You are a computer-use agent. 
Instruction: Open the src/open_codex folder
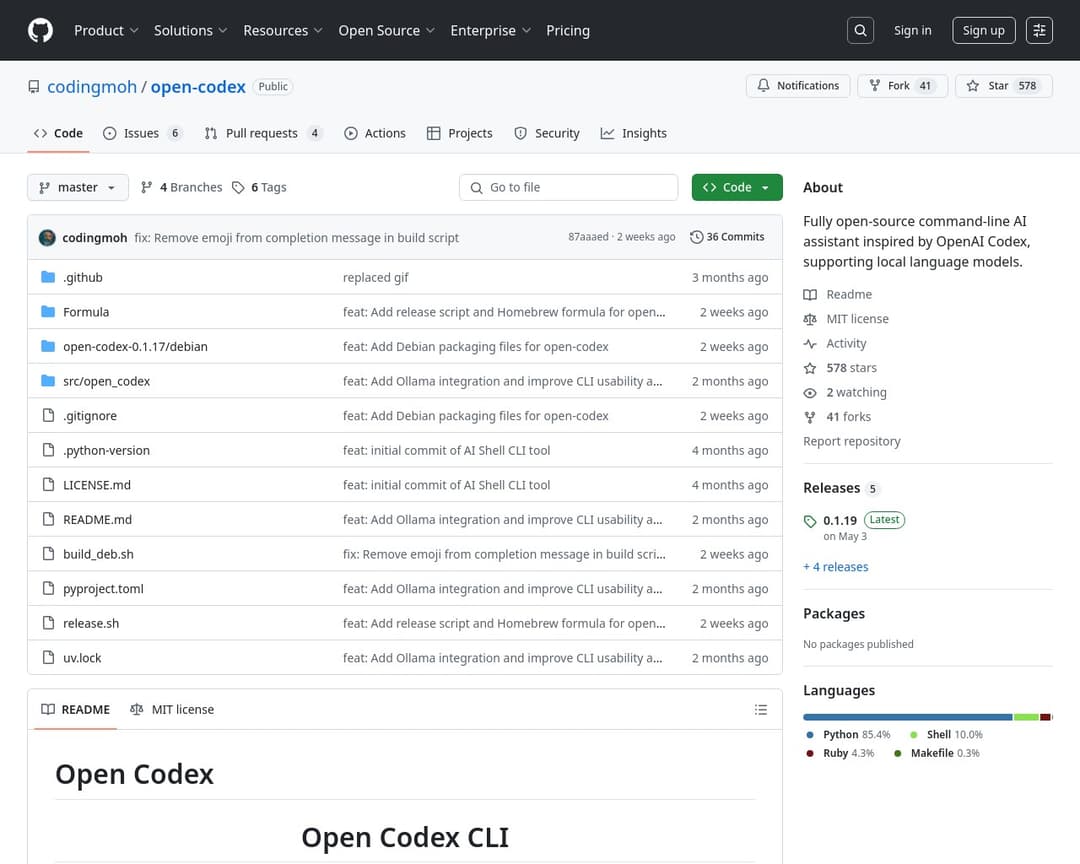coord(106,381)
